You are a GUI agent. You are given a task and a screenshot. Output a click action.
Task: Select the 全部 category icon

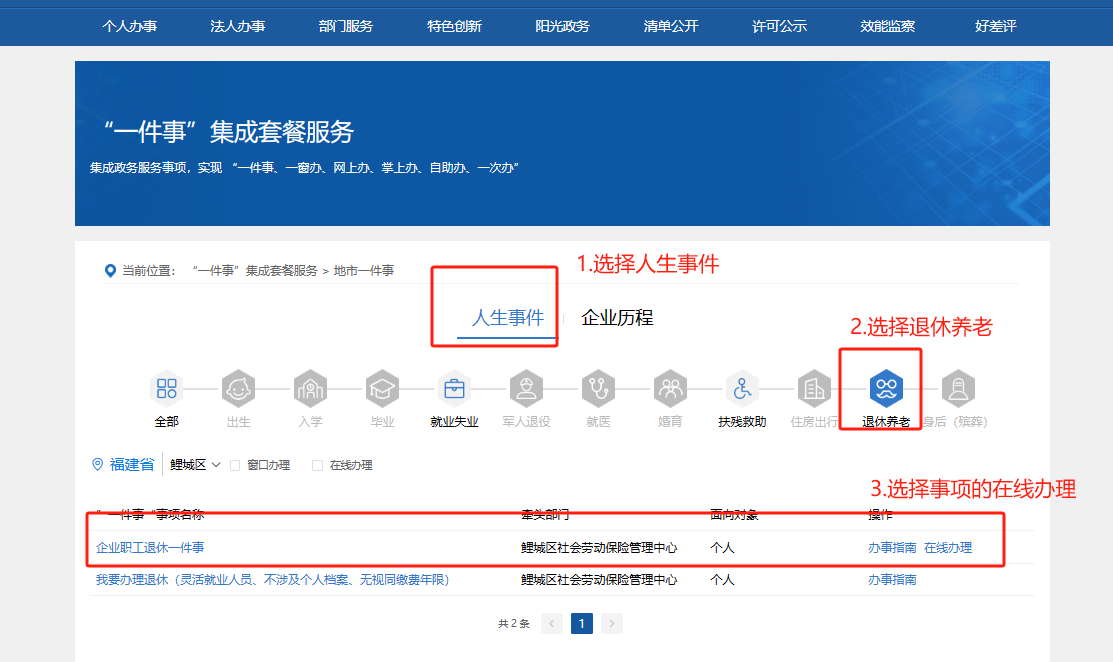(x=166, y=388)
